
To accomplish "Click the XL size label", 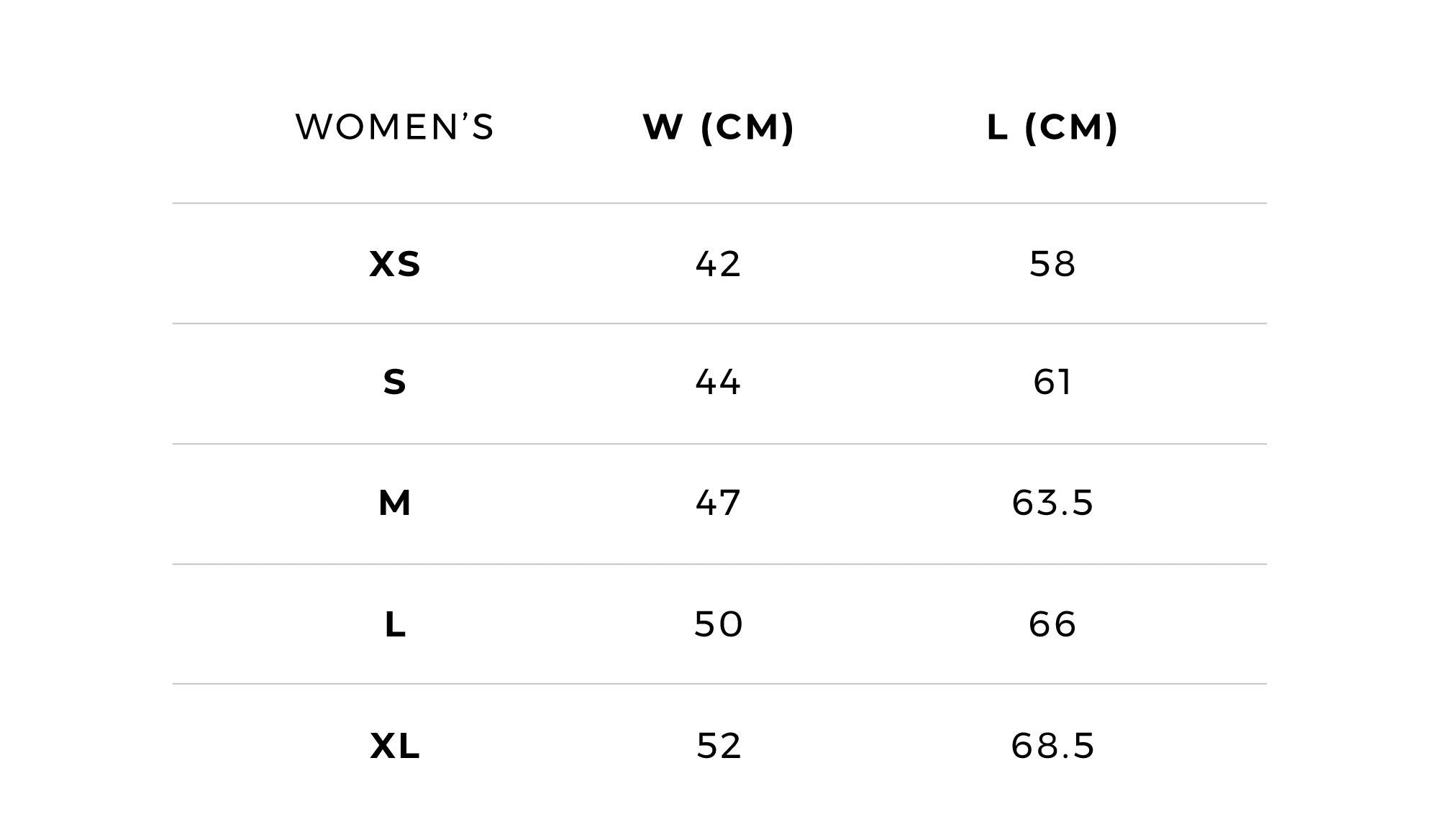I will 395,746.
